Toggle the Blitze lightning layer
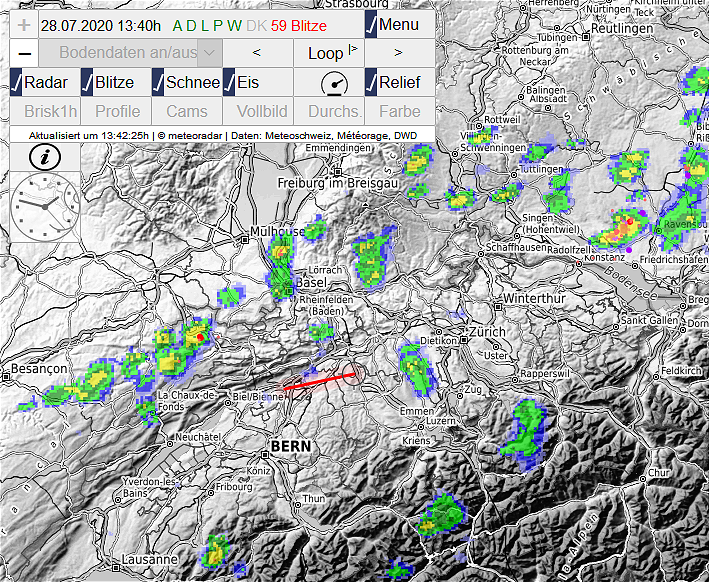This screenshot has width=710, height=582. click(x=116, y=82)
